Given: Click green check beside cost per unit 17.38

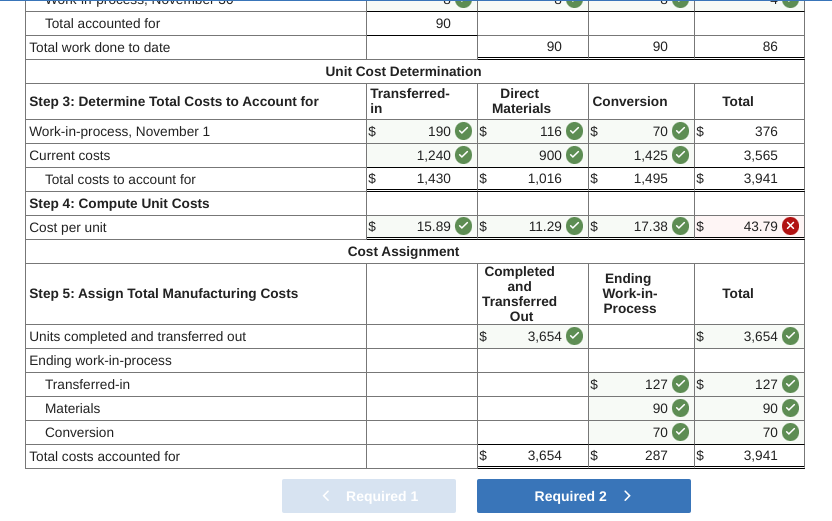Looking at the screenshot, I should (681, 226).
